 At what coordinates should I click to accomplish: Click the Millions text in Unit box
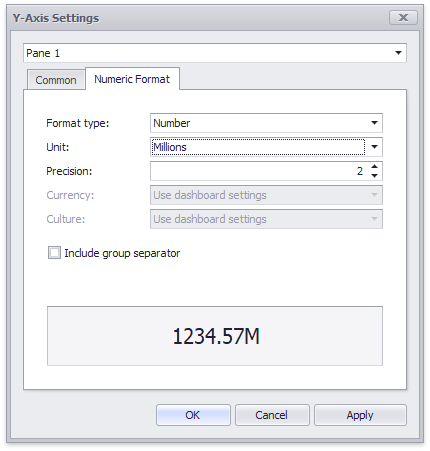tap(170, 147)
